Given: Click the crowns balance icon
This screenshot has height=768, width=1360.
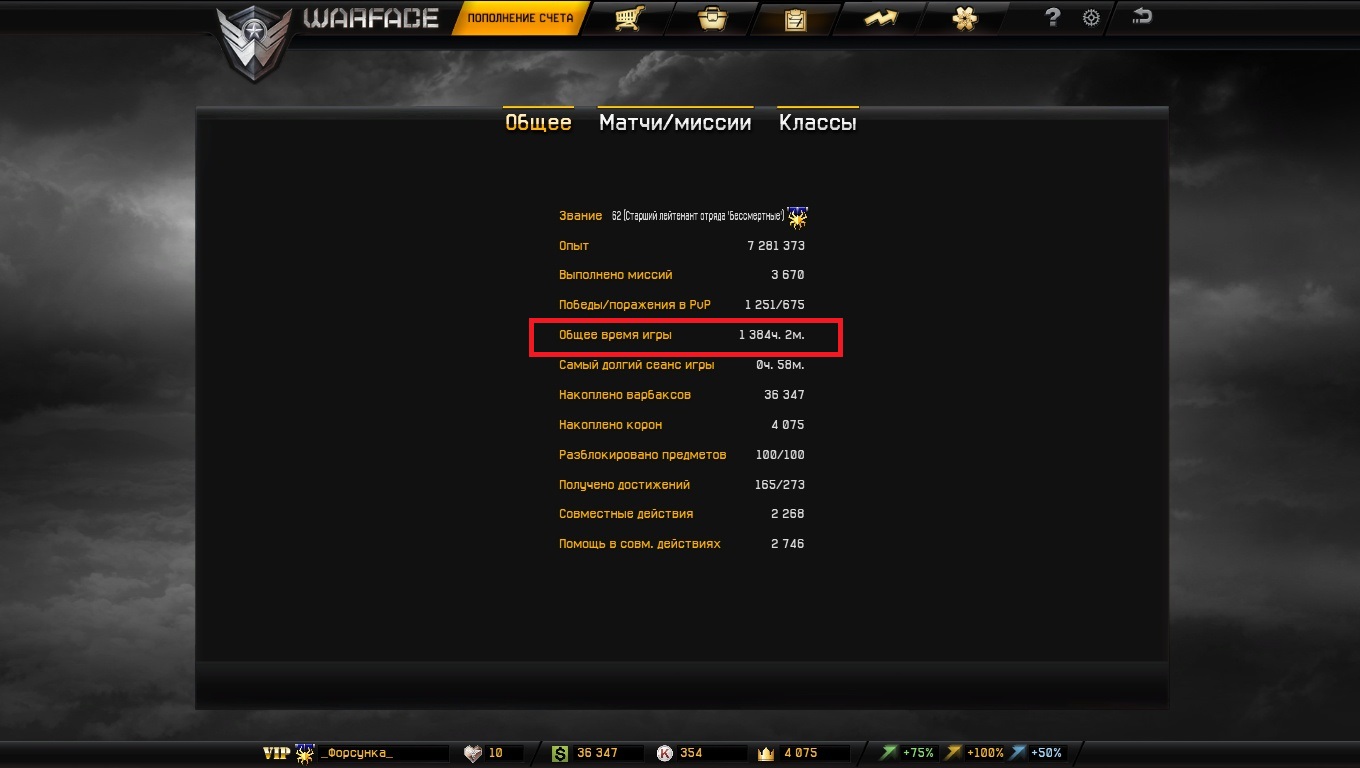Looking at the screenshot, I should (768, 753).
